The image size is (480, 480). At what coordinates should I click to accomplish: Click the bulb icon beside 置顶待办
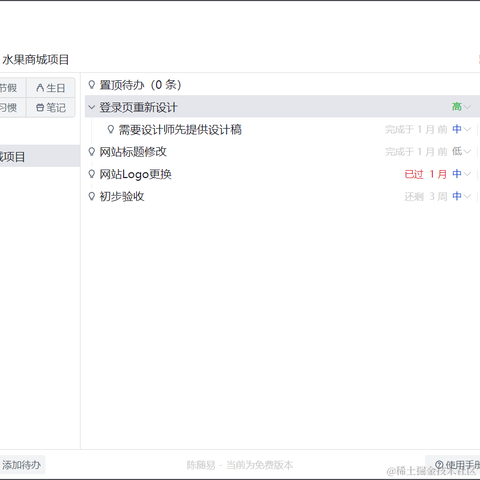click(92, 84)
